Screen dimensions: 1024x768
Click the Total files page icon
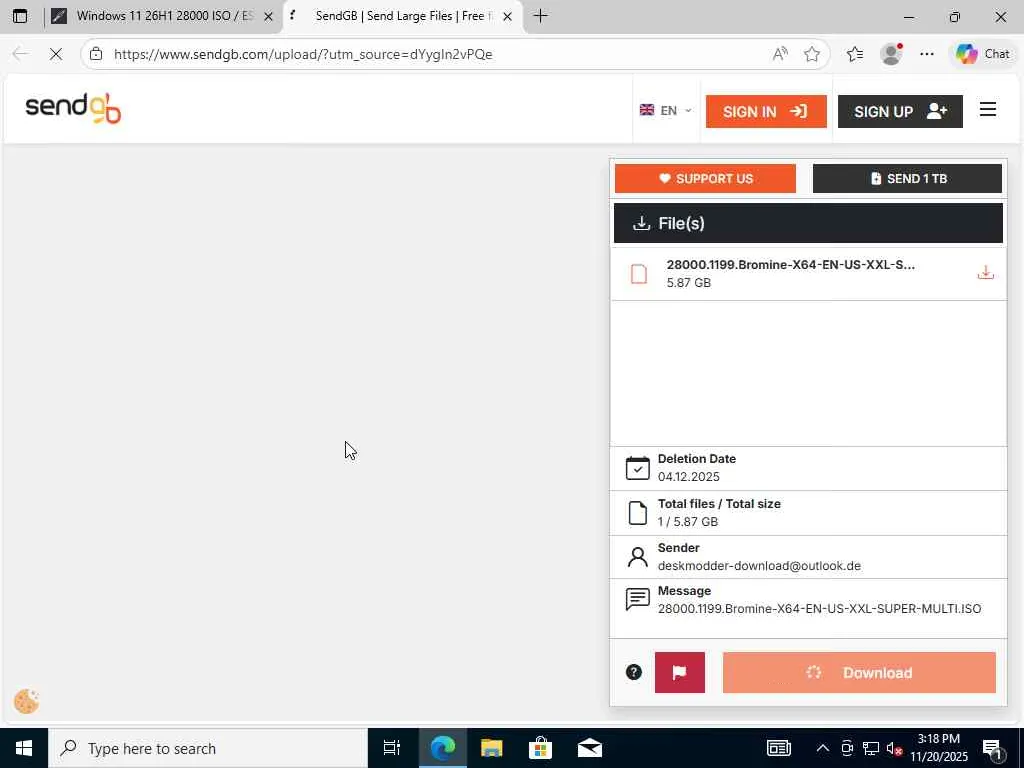[637, 513]
